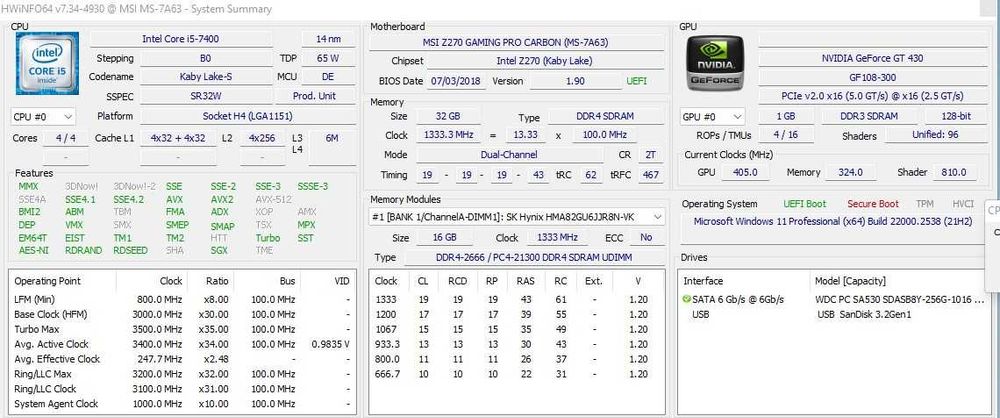Click the Prod. Unit field
1000x418 pixels.
315,96
